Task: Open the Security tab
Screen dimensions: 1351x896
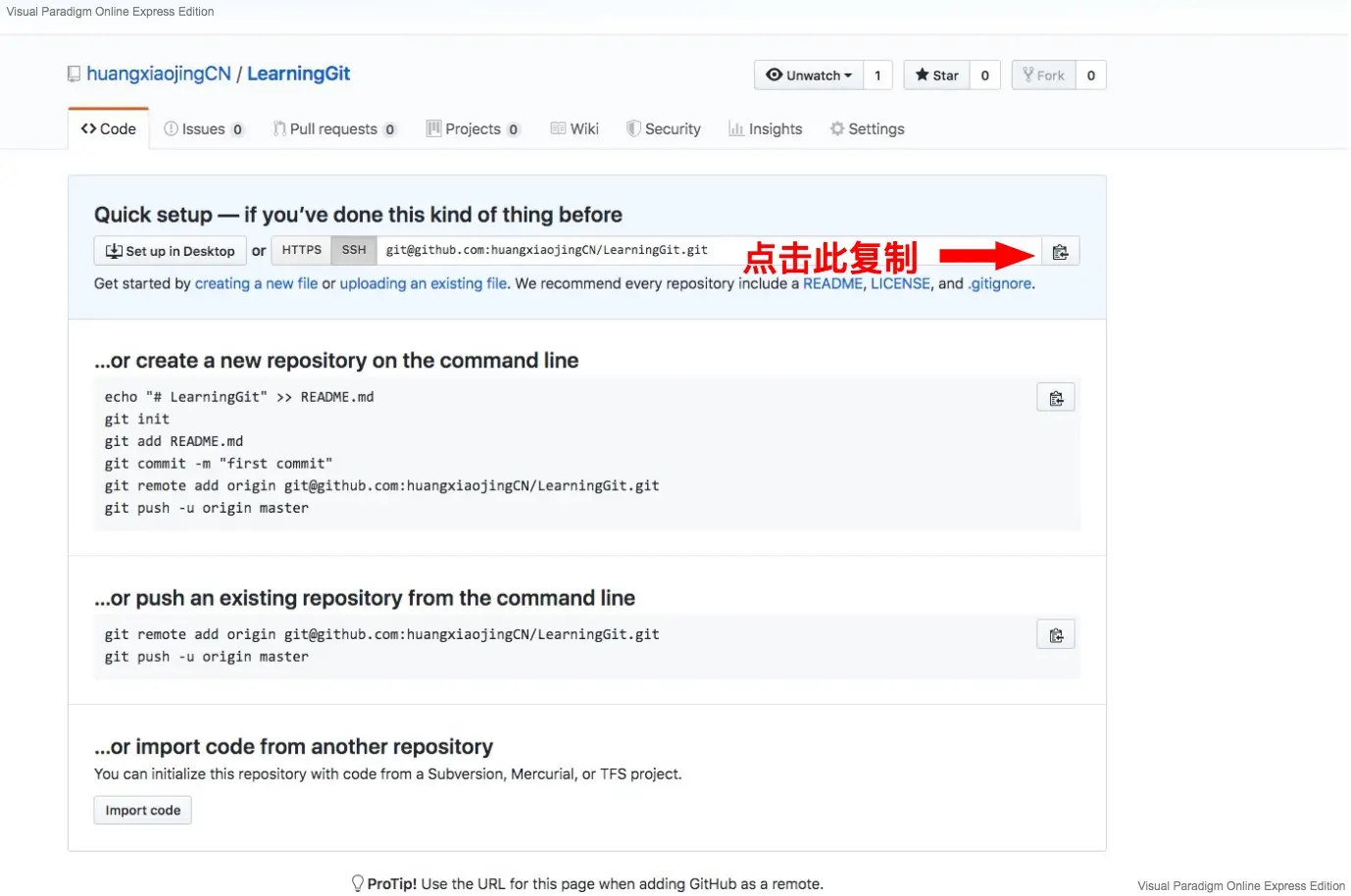Action: pos(664,129)
